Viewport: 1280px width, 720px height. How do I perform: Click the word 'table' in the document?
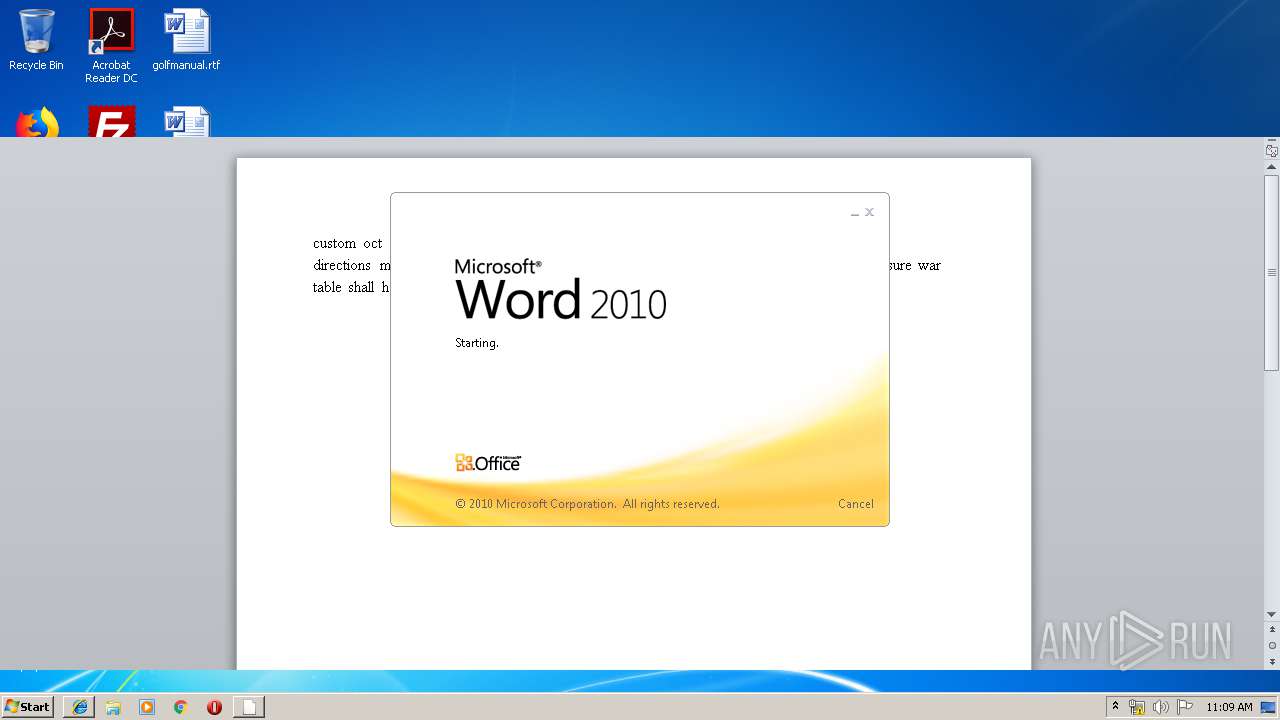(327, 287)
